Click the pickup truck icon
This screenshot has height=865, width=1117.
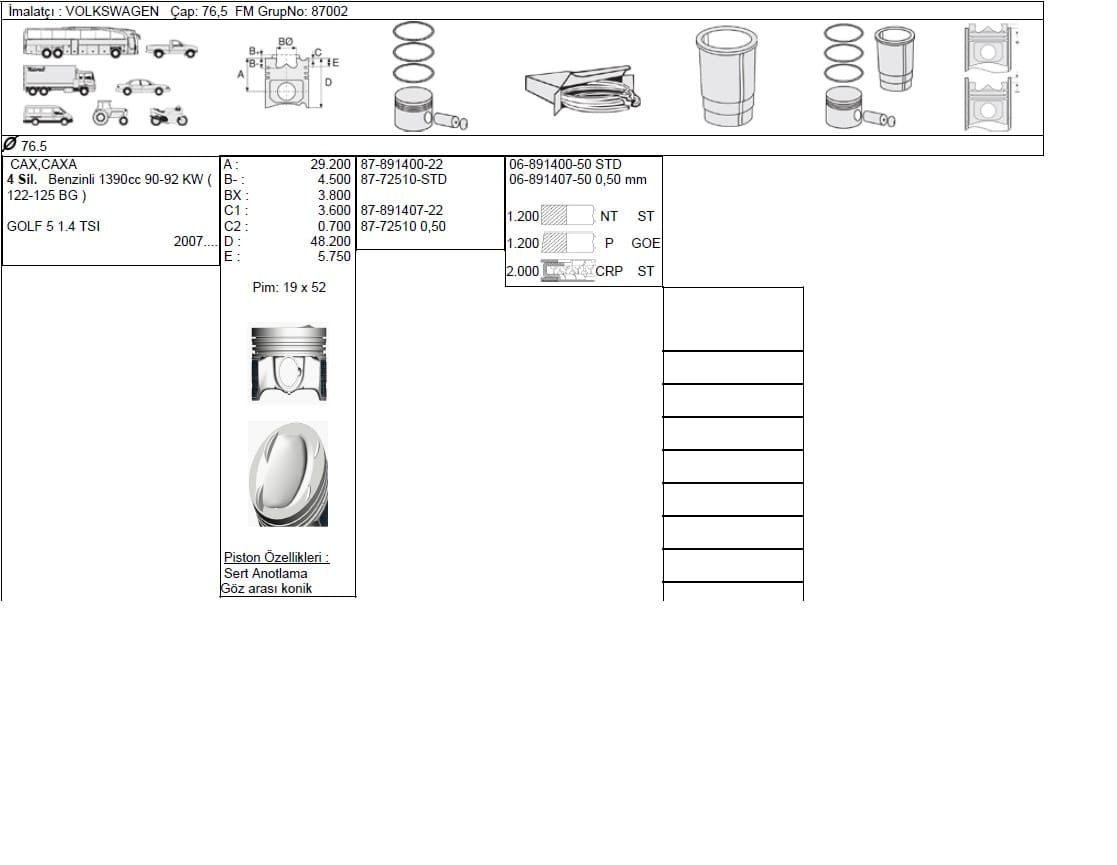pos(172,48)
